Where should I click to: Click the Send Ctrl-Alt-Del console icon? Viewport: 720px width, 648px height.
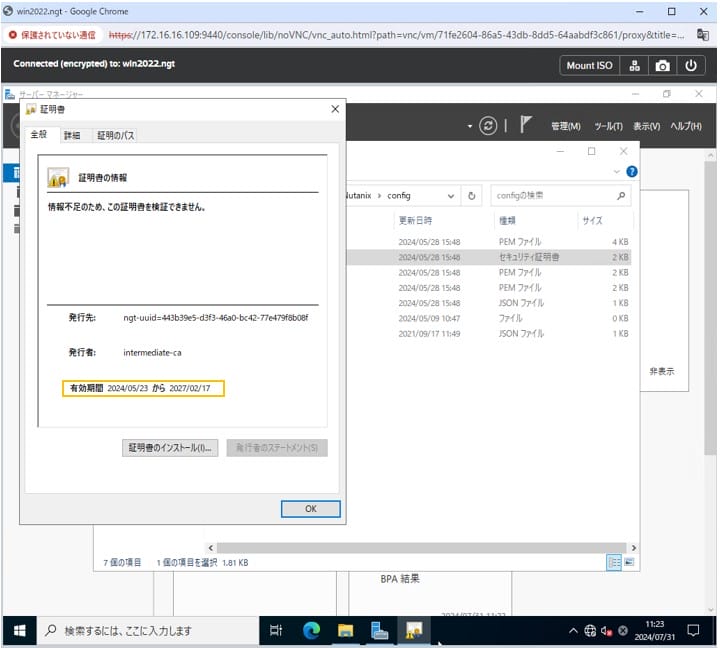point(634,65)
